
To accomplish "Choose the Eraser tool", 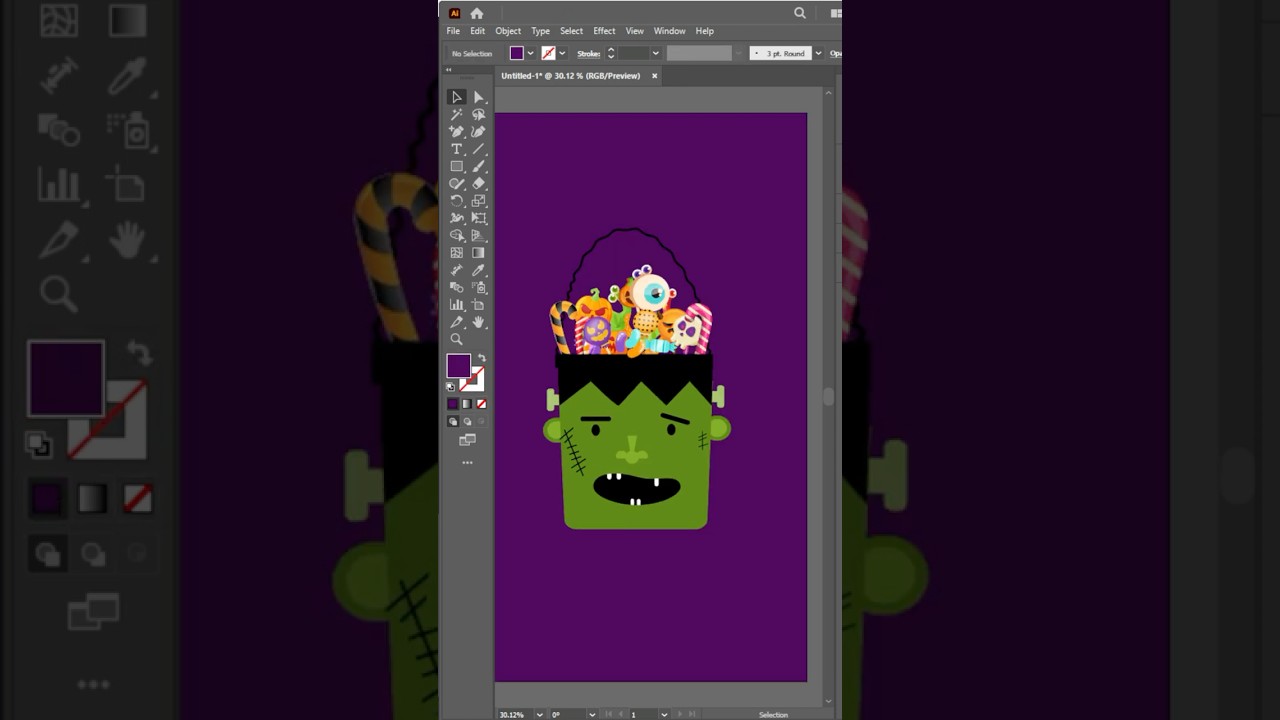I will tap(479, 183).
